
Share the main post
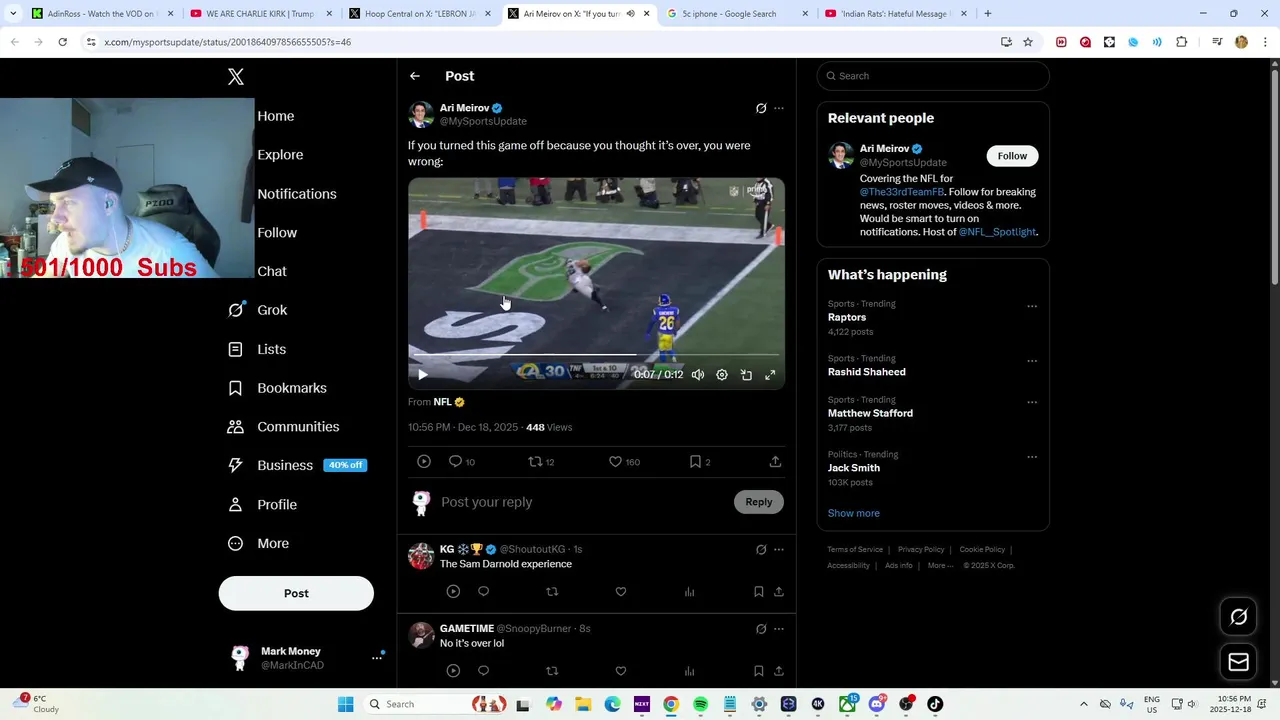(775, 462)
